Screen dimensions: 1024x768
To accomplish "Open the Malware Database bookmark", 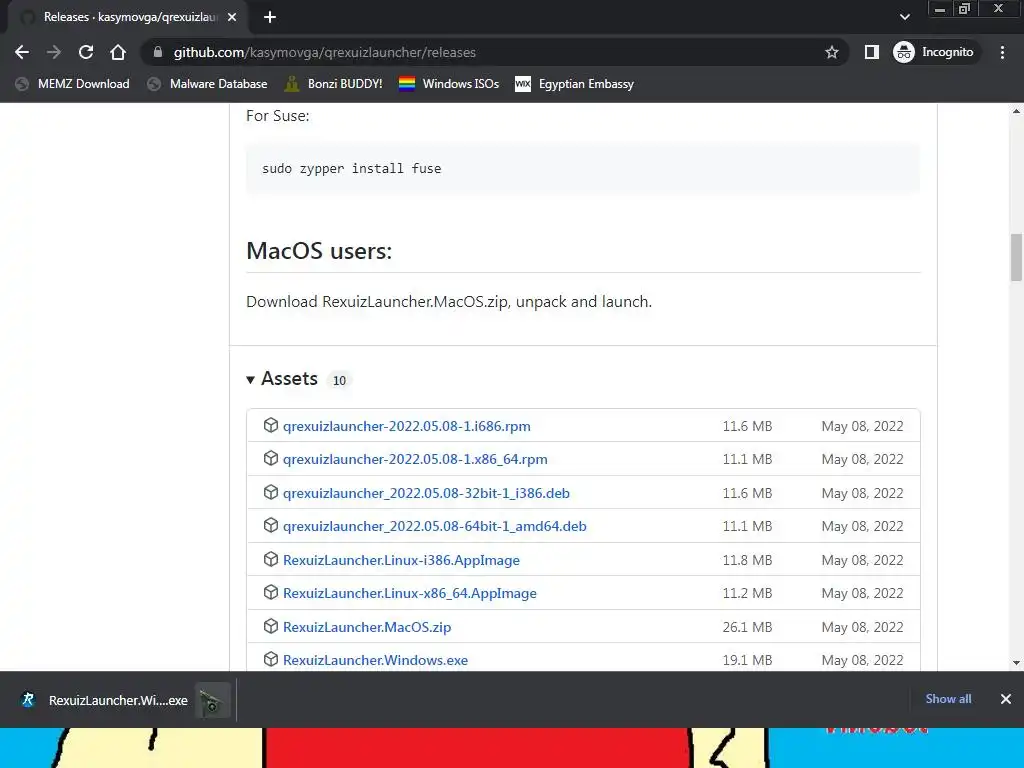I will pyautogui.click(x=208, y=84).
